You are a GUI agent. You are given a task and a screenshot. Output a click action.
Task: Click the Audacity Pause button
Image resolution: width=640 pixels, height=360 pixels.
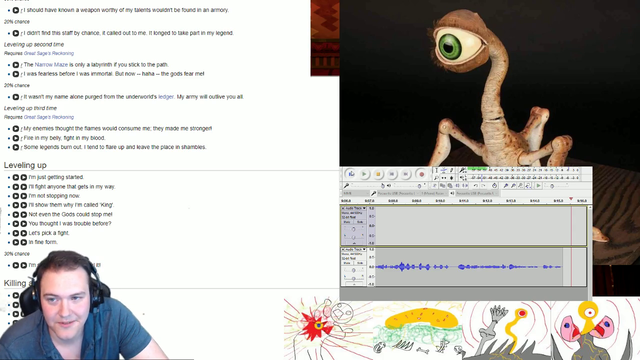351,174
